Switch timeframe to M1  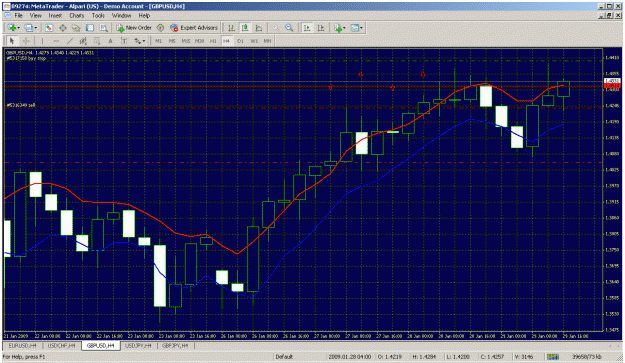158,41
